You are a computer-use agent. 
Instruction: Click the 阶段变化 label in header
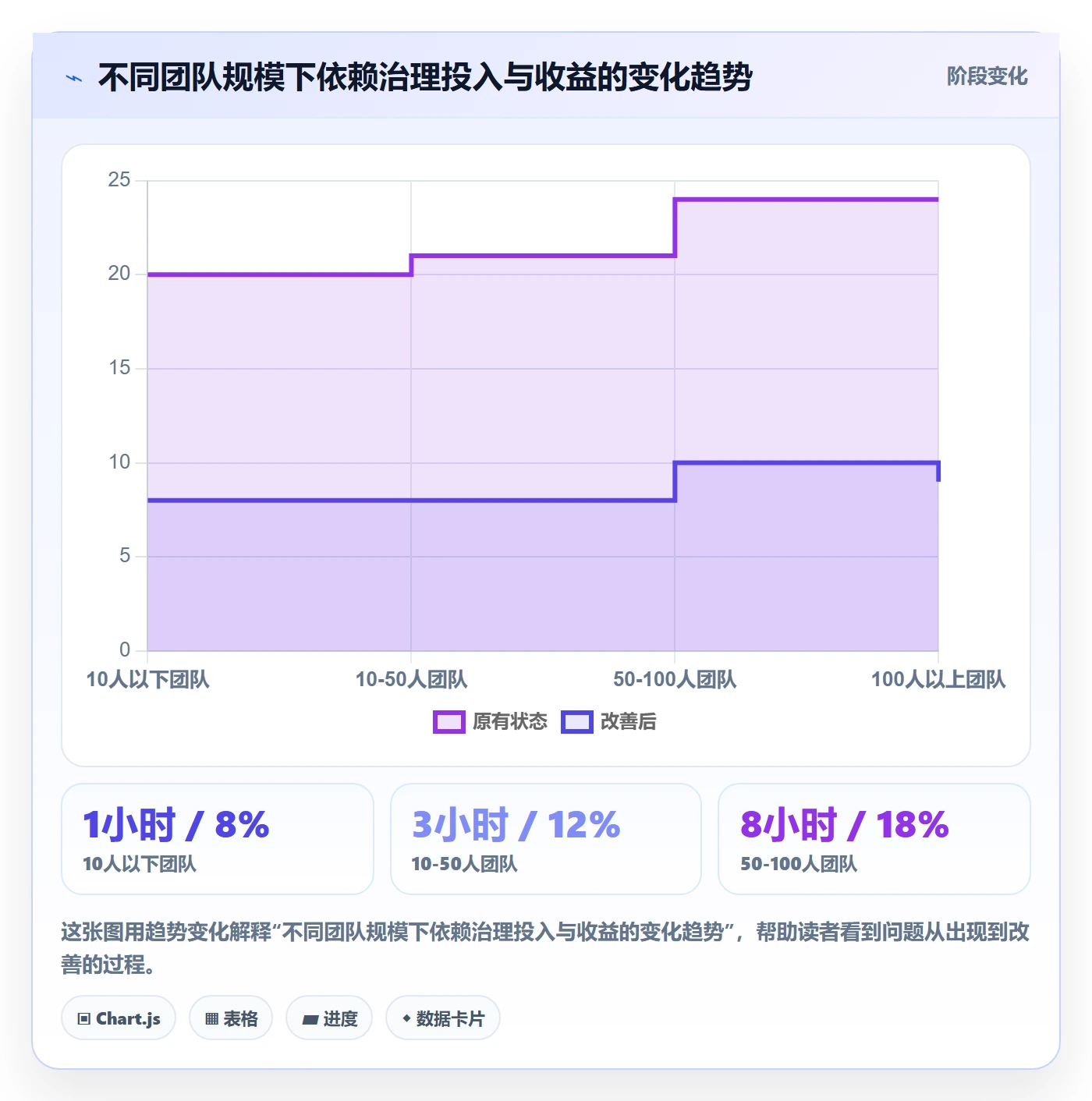click(987, 76)
